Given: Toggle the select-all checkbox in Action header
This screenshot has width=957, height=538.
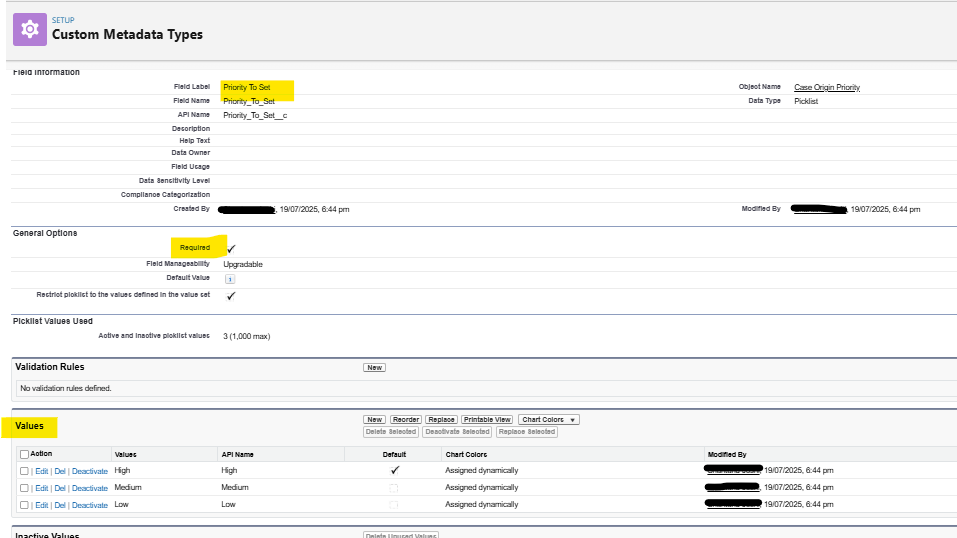Looking at the screenshot, I should pos(25,454).
